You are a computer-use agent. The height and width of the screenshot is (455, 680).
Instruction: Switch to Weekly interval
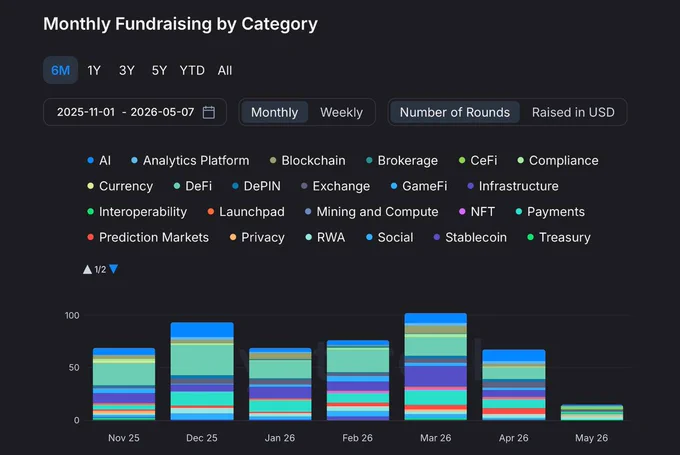tap(341, 112)
